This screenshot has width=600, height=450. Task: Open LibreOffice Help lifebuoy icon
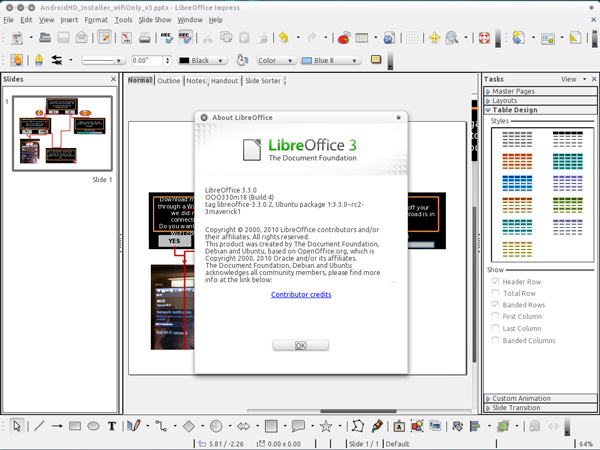click(x=484, y=38)
